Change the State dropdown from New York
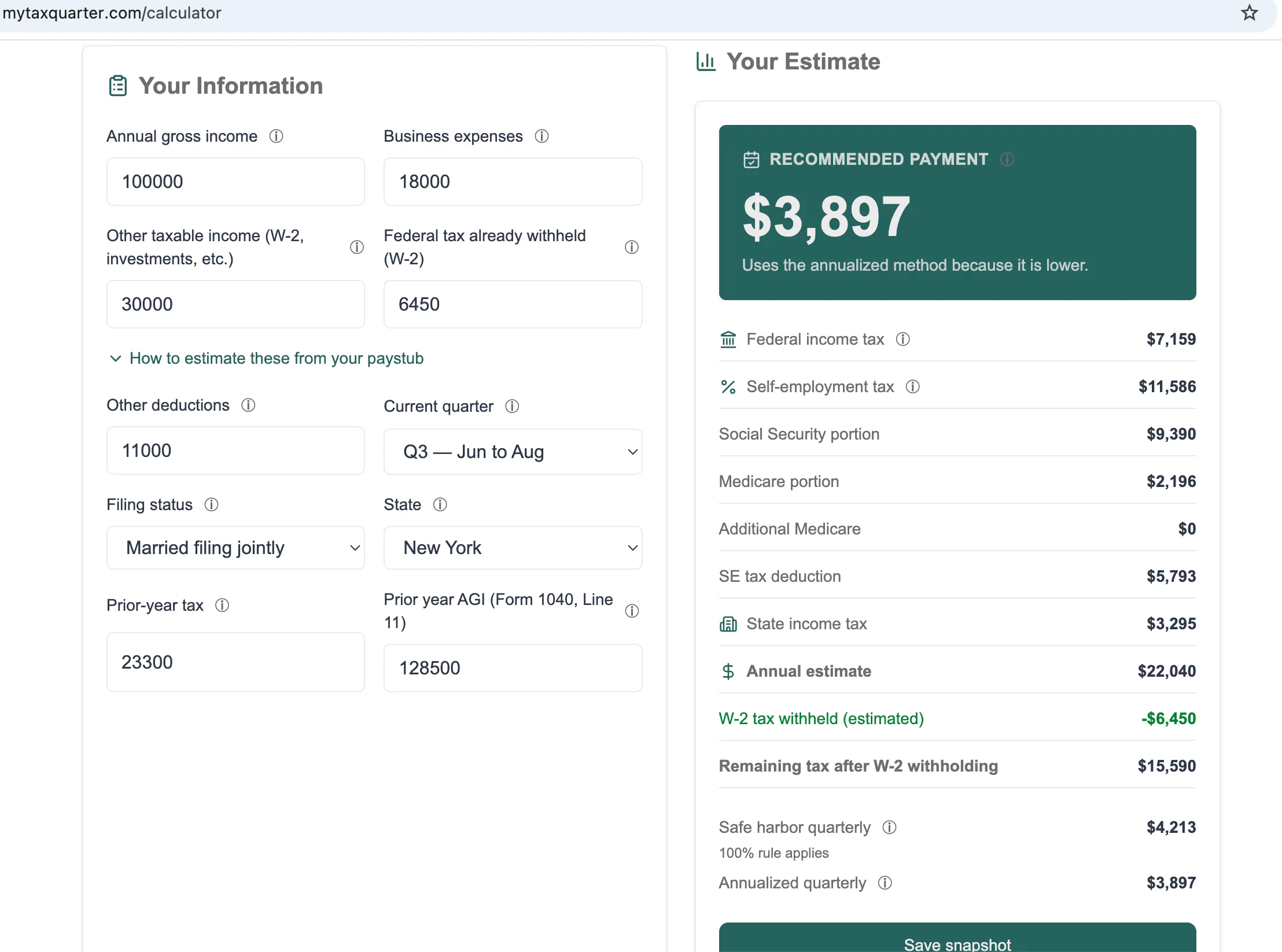This screenshot has width=1282, height=952. 513,548
